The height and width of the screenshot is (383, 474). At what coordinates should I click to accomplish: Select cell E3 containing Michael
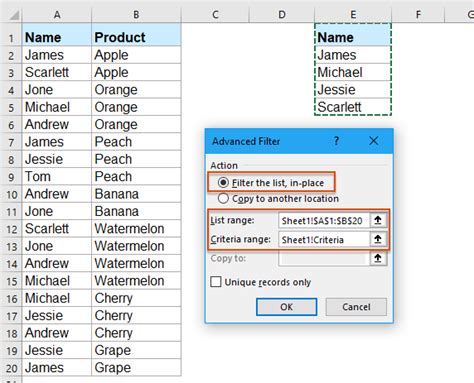353,72
